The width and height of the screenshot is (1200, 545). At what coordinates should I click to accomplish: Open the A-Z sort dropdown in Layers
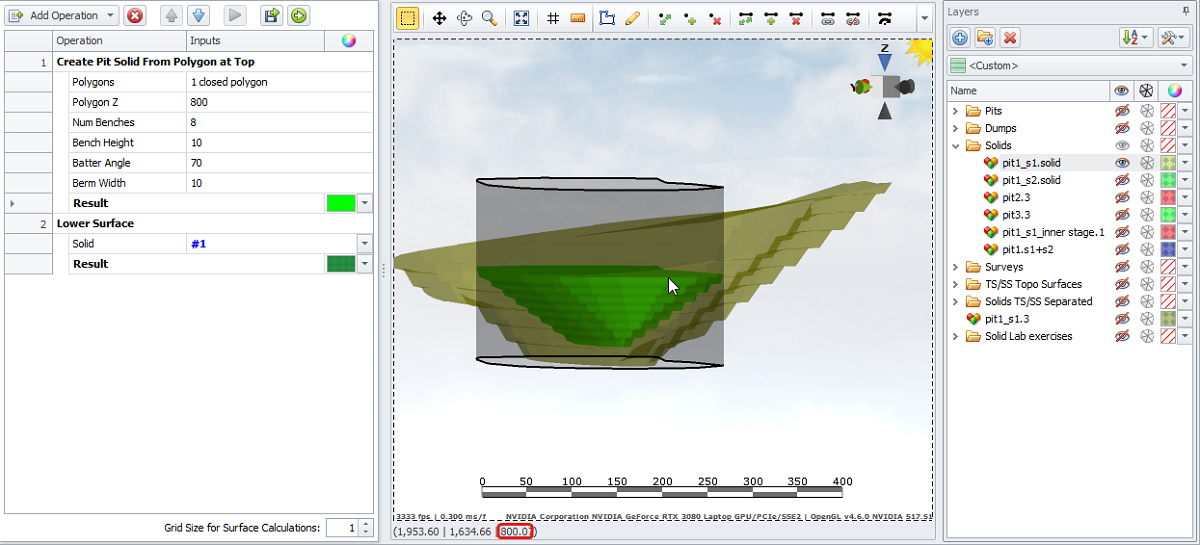(x=1136, y=37)
